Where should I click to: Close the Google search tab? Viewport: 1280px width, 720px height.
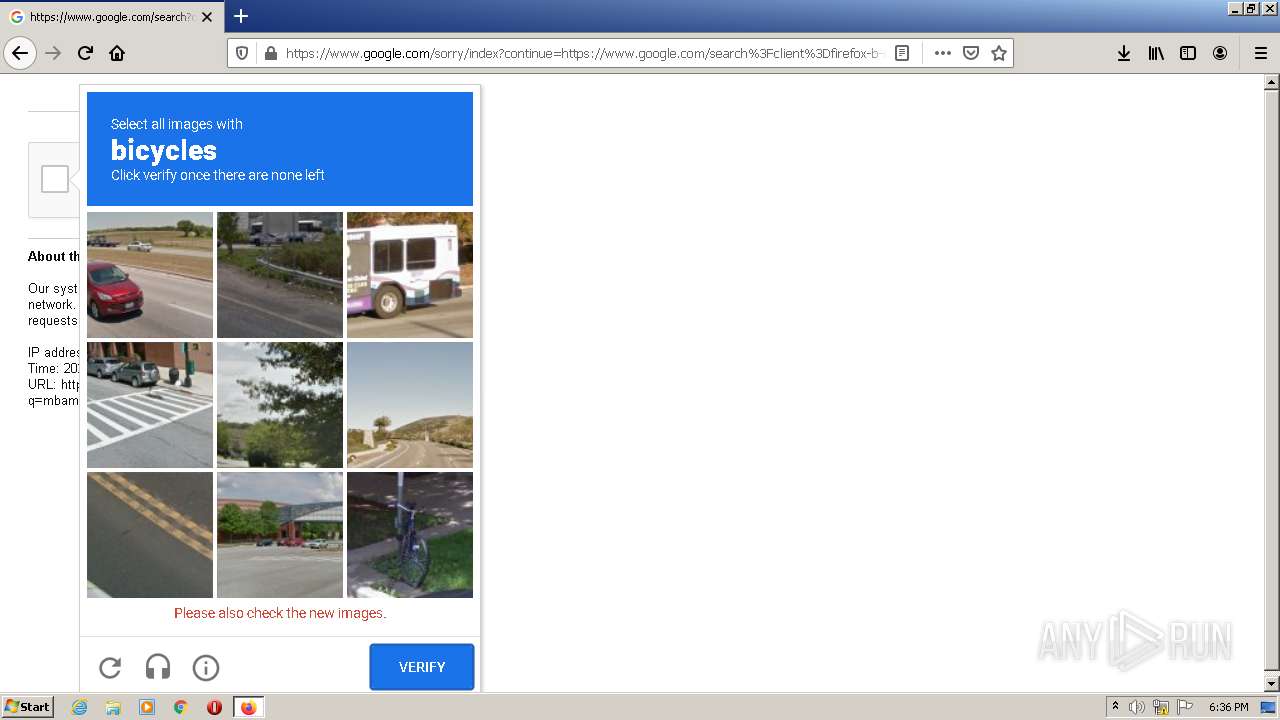point(207,17)
